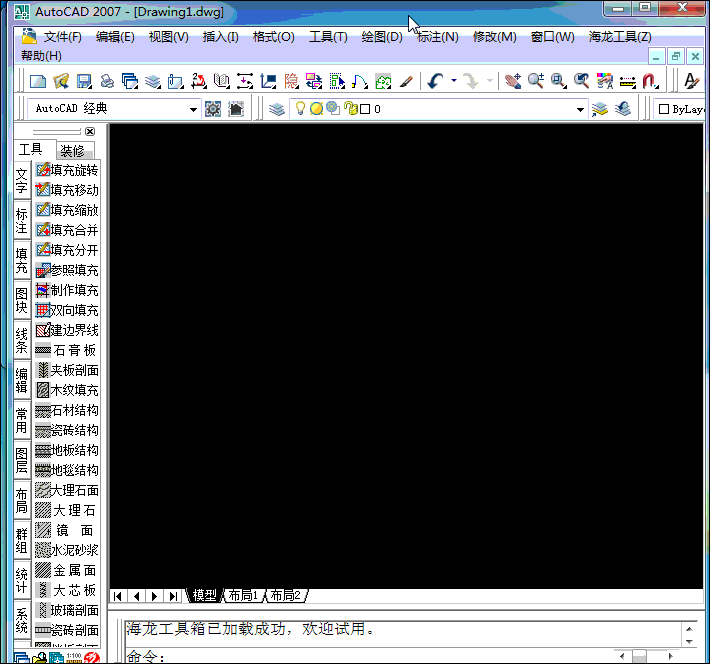Click the My Workspace house icon
The height and width of the screenshot is (664, 710).
tap(236, 109)
